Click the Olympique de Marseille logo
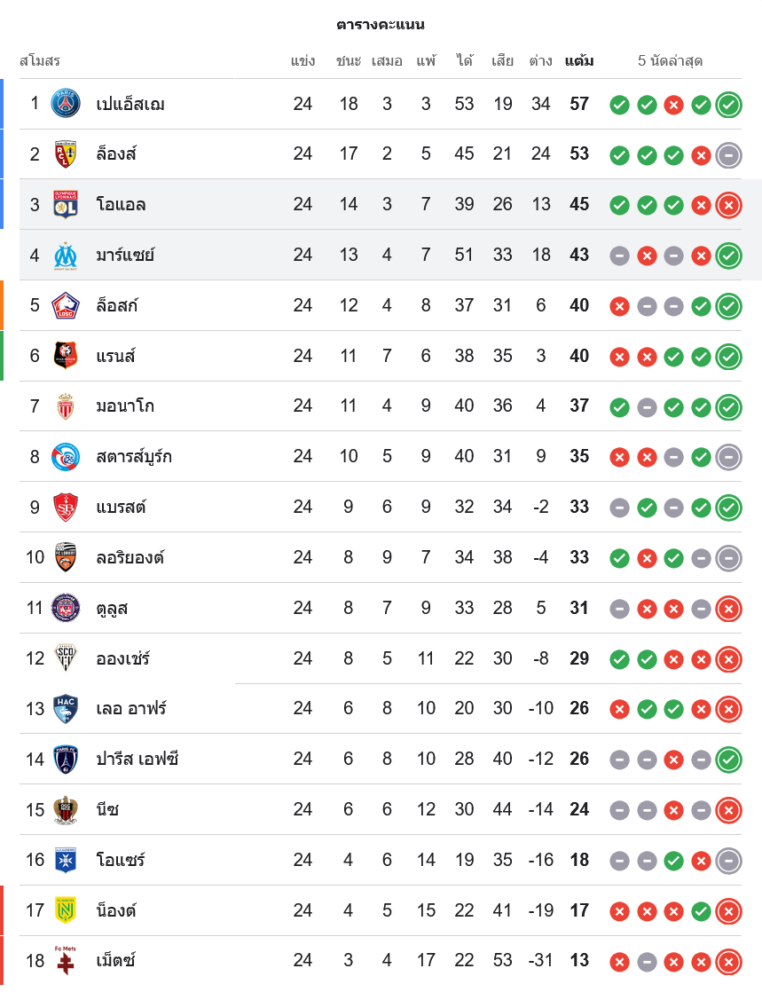762x1000 pixels. tap(66, 255)
